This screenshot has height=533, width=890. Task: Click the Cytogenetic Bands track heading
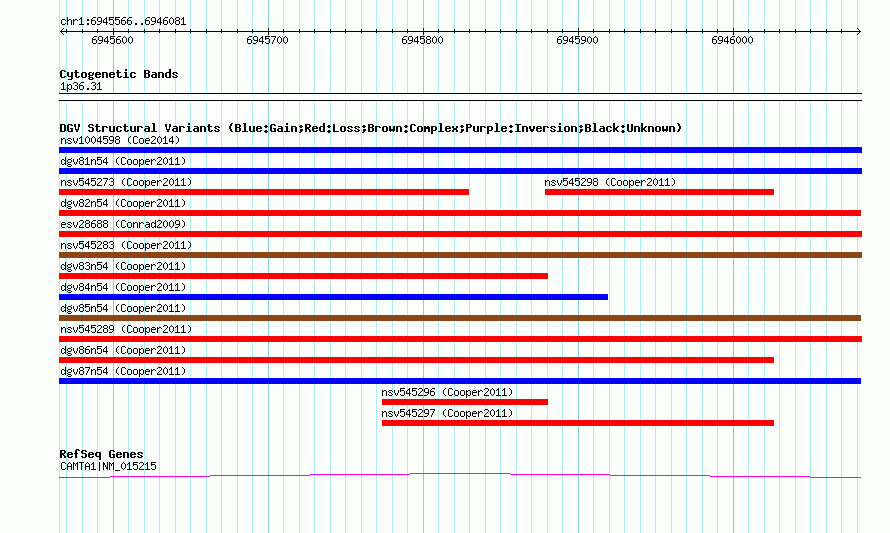(x=119, y=74)
